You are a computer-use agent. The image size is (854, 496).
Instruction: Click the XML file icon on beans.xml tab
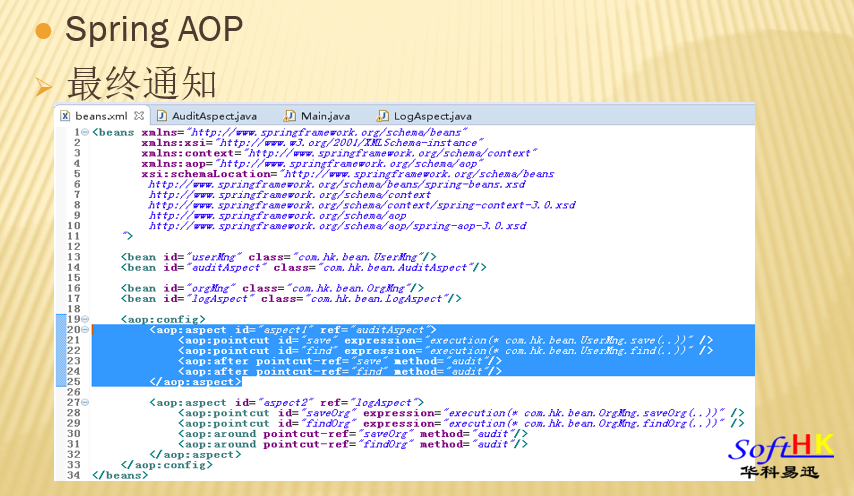(x=65, y=115)
